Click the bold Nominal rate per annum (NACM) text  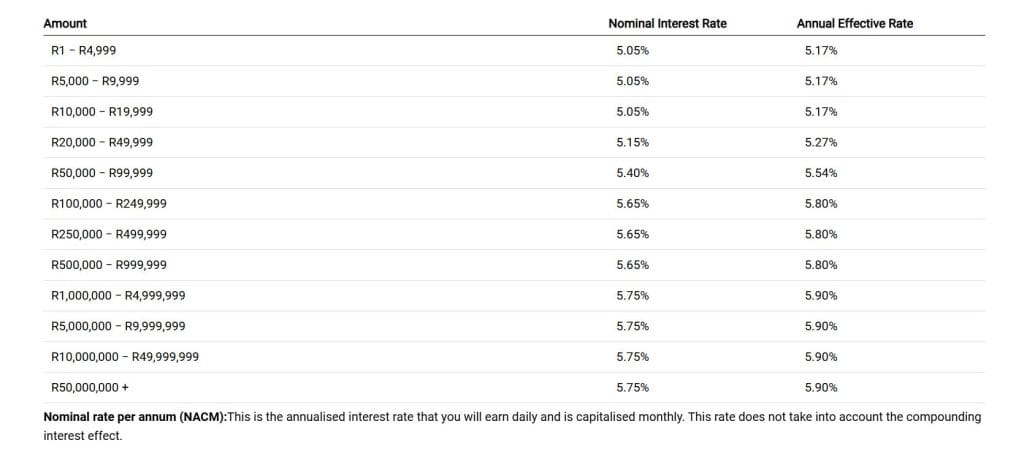135,416
